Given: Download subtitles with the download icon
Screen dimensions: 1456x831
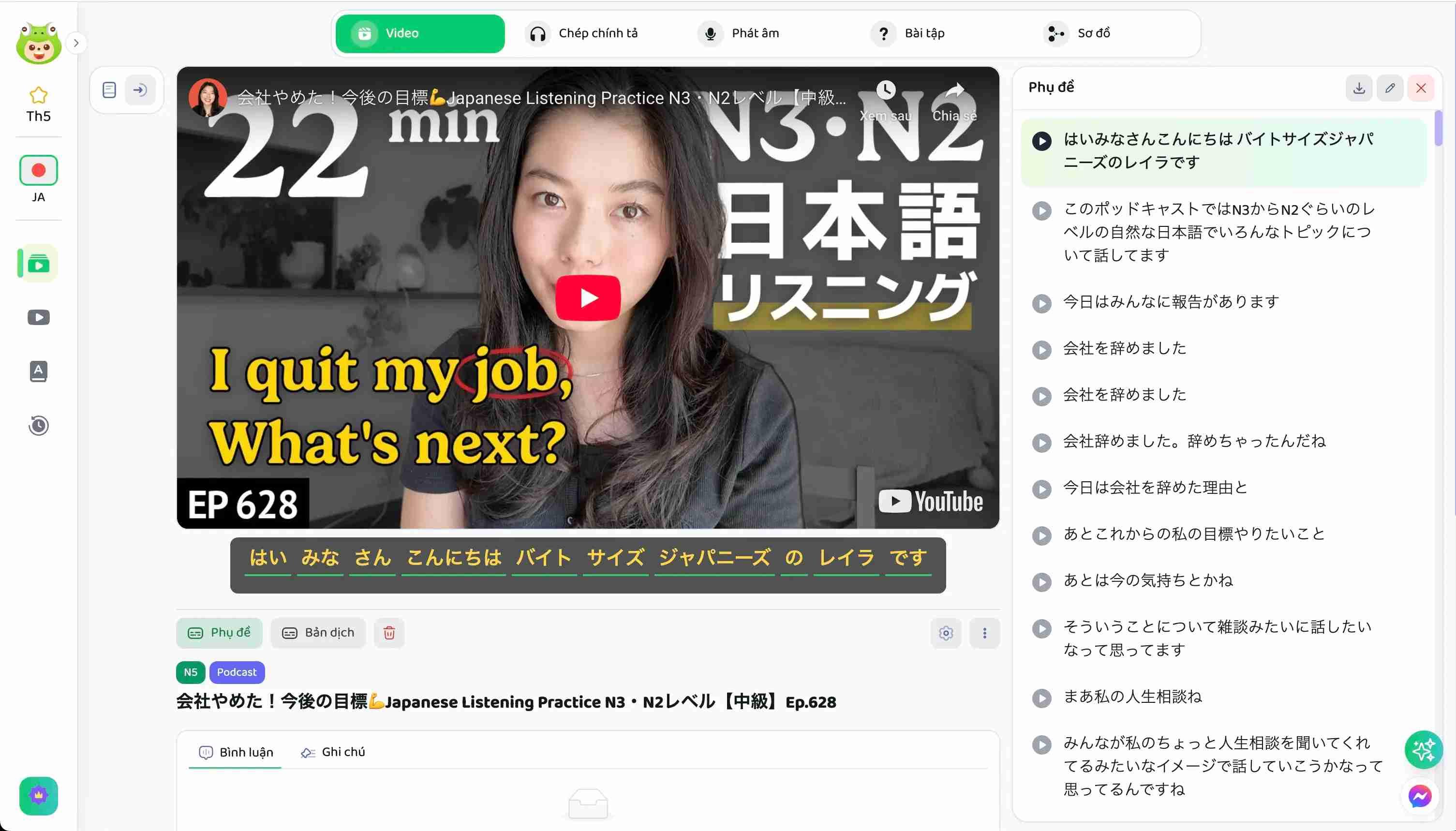Looking at the screenshot, I should click(1358, 89).
